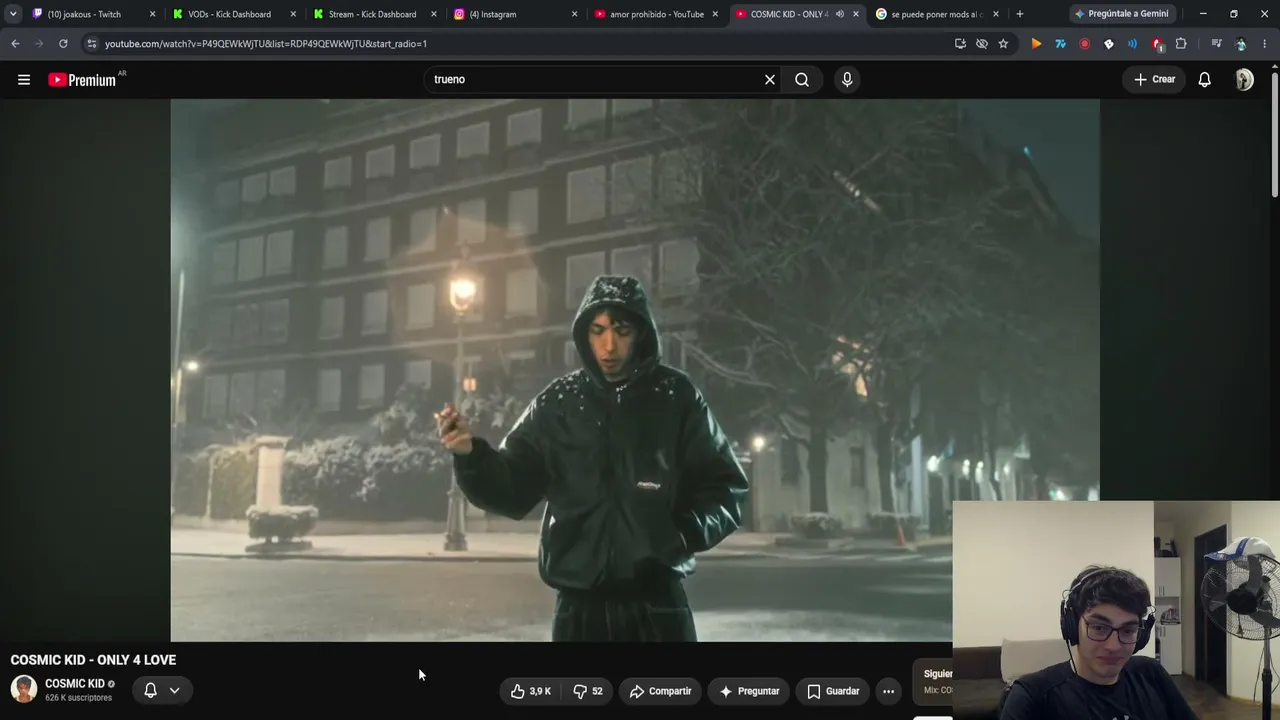Open the Preguntar AI button
Viewport: 1280px width, 720px height.
750,691
